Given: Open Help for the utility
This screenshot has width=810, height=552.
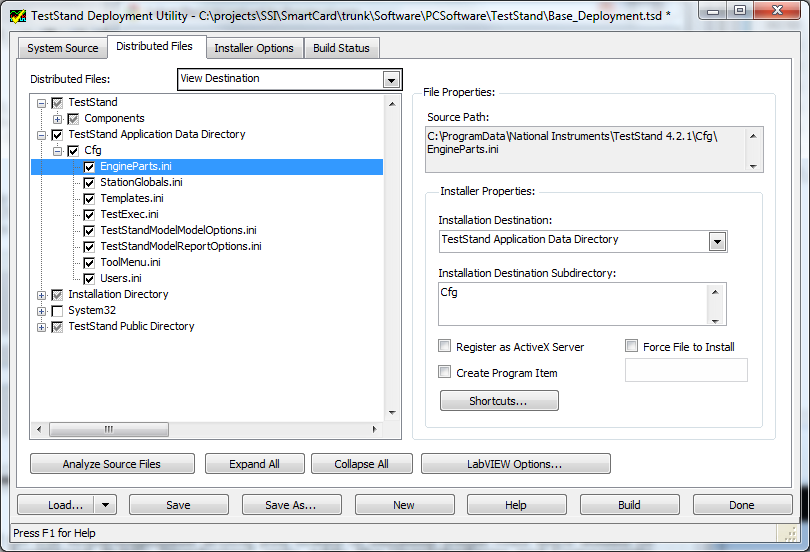Looking at the screenshot, I should (517, 505).
